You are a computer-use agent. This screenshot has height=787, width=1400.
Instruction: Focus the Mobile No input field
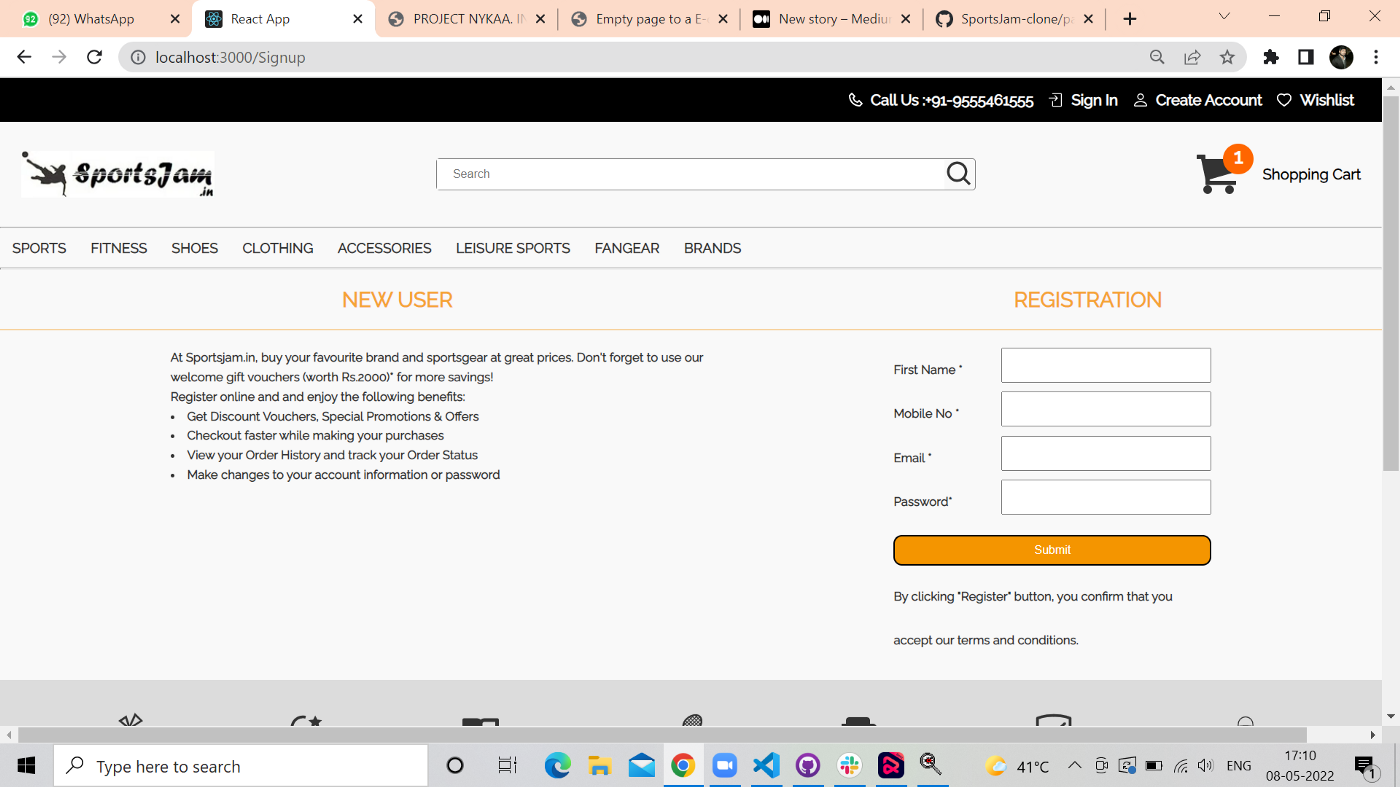pos(1106,409)
